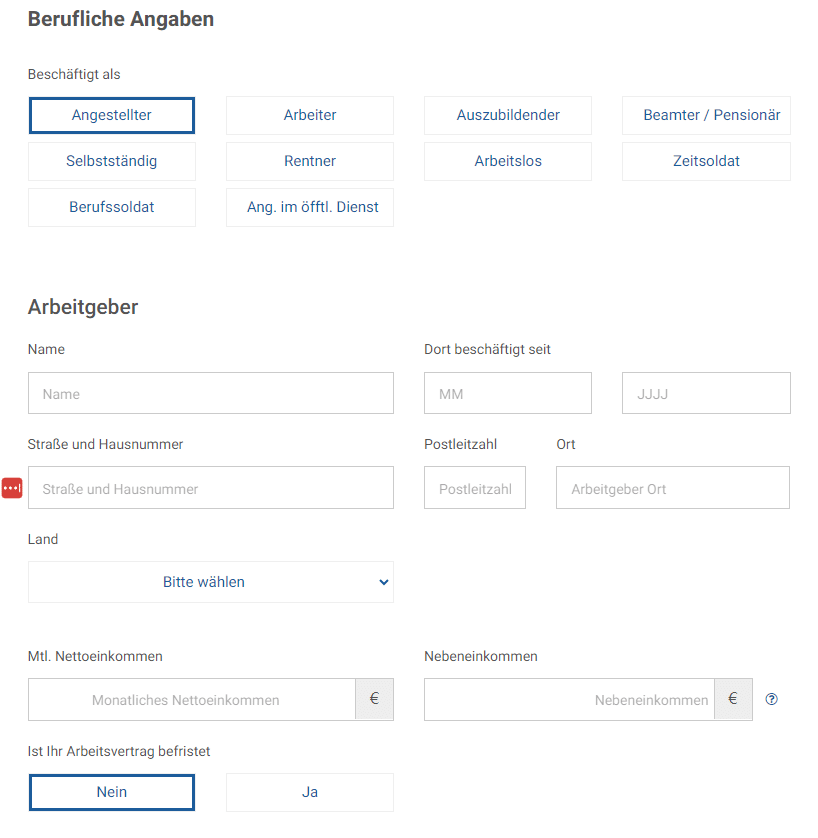
Task: Select Nein for befristet Arbeitsvertrag
Action: click(x=112, y=793)
